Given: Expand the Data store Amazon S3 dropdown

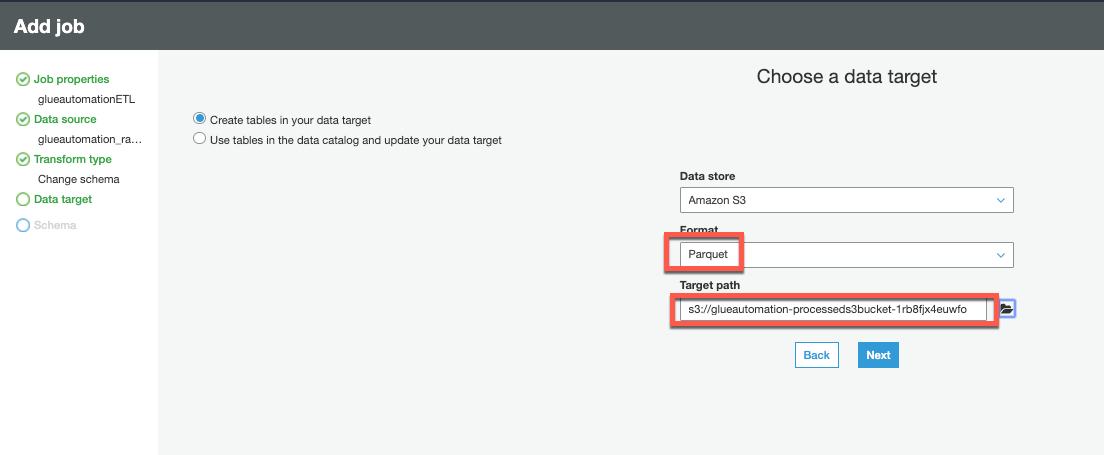Looking at the screenshot, I should click(x=846, y=200).
